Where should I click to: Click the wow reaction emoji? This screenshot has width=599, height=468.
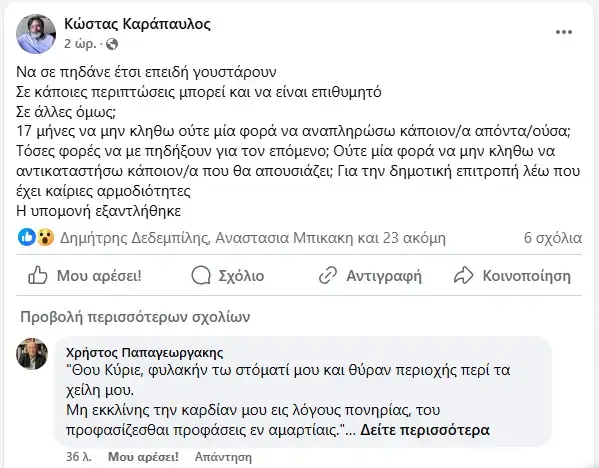click(45, 237)
